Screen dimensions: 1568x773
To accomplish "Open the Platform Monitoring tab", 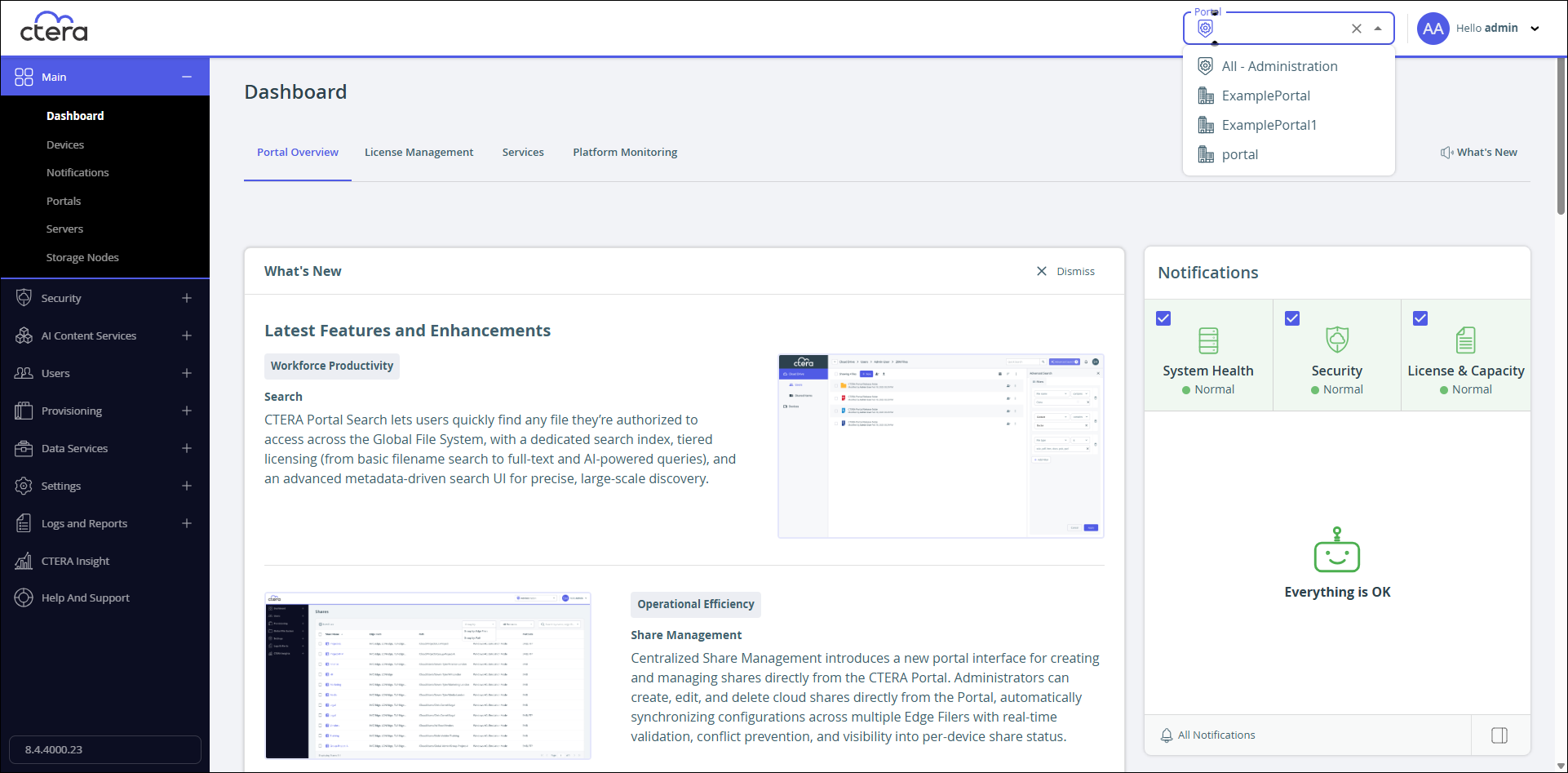I will (x=625, y=153).
